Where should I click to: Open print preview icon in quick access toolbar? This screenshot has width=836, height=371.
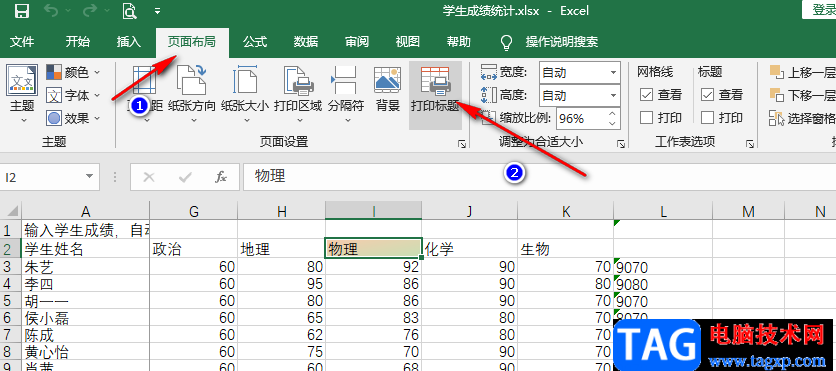[130, 11]
